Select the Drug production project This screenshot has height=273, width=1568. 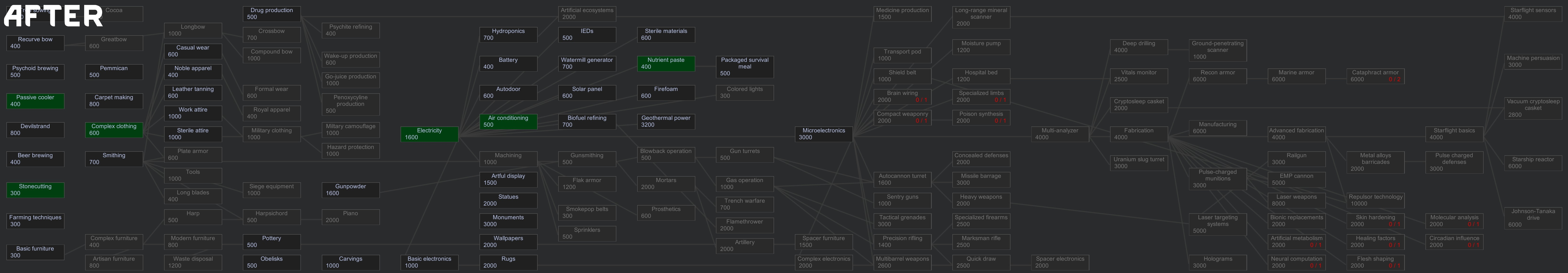[272, 14]
